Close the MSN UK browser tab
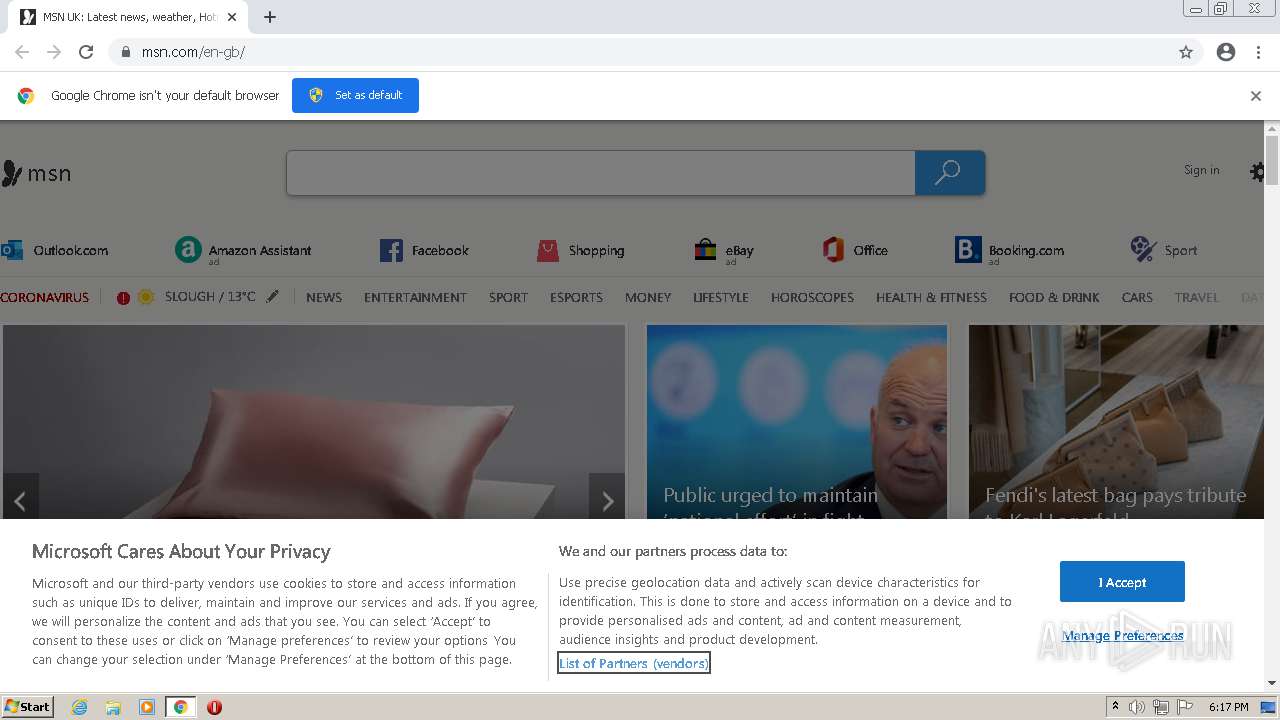 (x=232, y=17)
